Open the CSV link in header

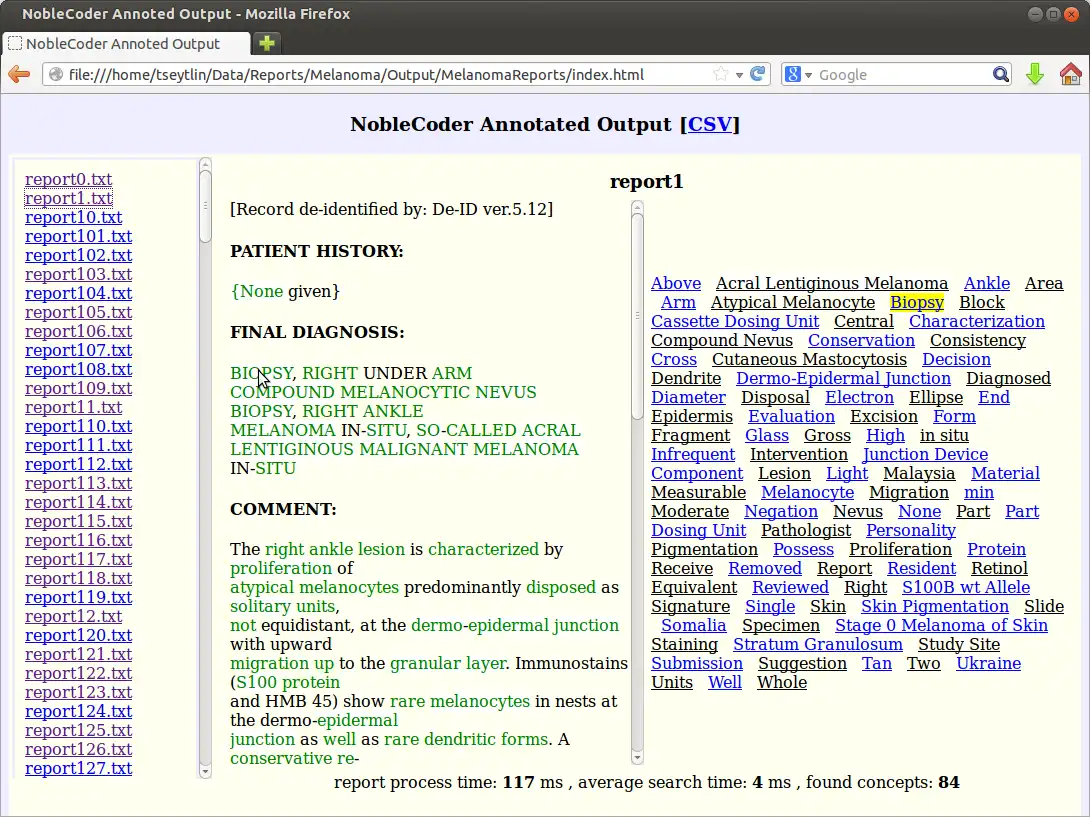click(710, 124)
